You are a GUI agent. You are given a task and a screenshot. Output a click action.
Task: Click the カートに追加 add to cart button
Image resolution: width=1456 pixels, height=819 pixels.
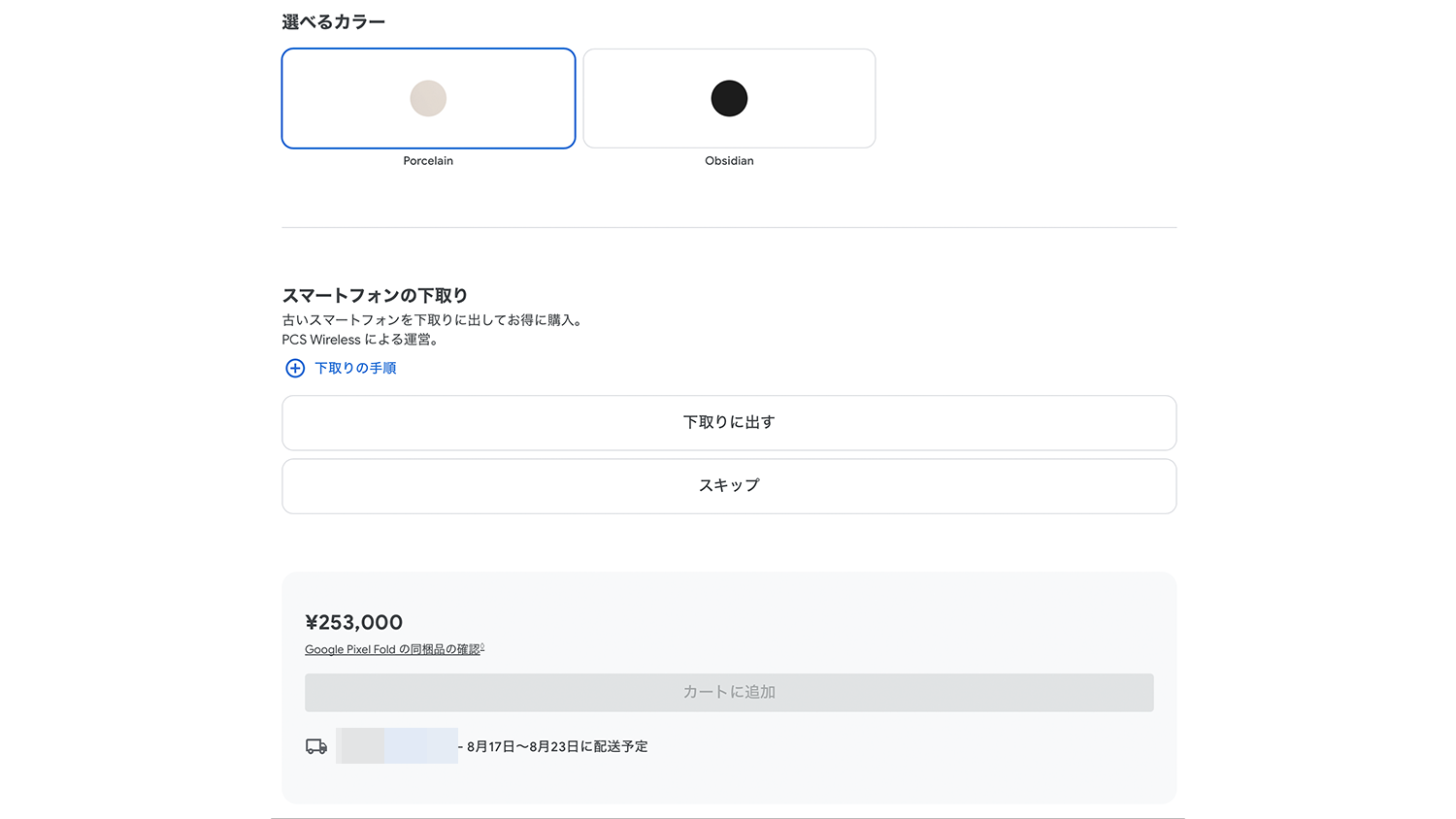(729, 693)
